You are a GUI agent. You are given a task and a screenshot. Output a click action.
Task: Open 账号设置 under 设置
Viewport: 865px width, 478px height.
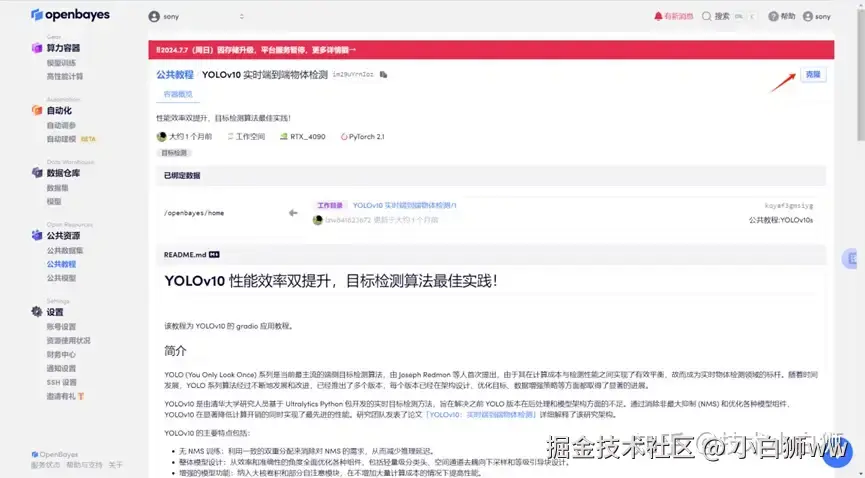tap(61, 327)
